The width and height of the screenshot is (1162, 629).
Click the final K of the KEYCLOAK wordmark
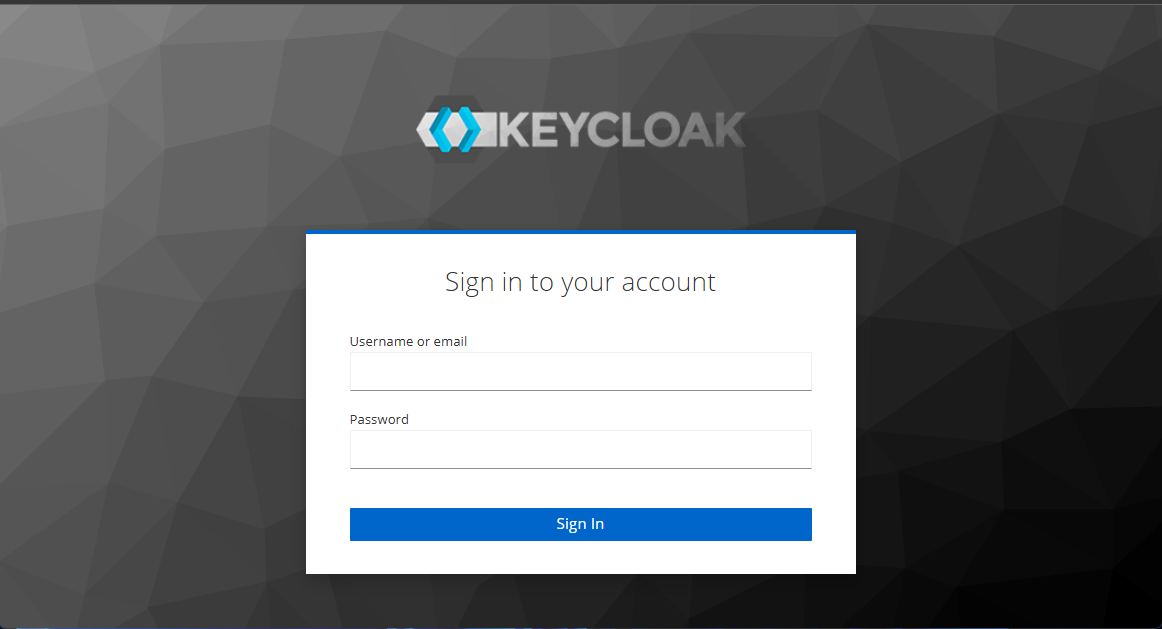click(x=727, y=130)
